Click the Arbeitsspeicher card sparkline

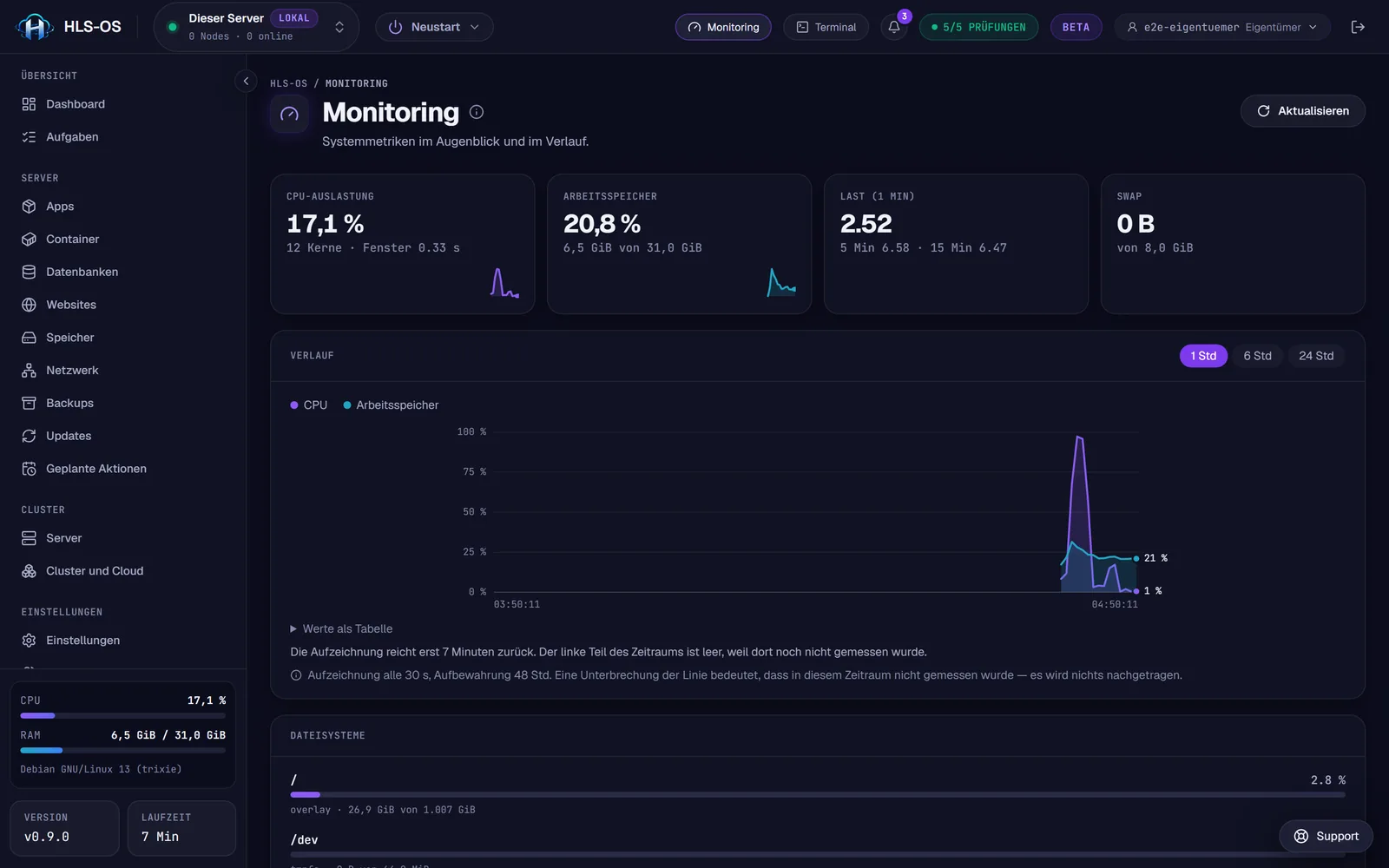click(781, 283)
